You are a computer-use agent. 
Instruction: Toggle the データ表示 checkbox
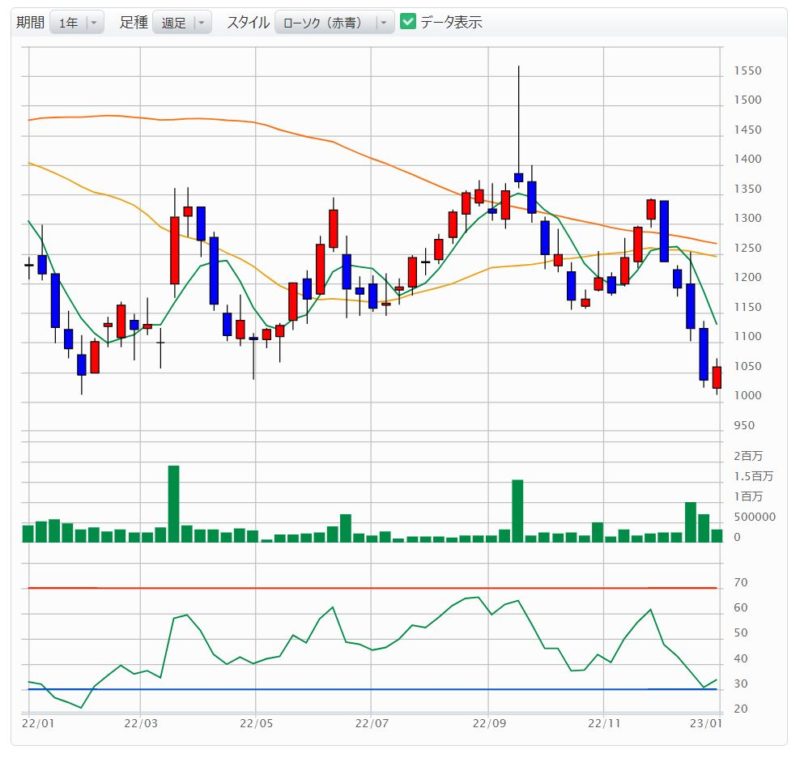[x=408, y=22]
